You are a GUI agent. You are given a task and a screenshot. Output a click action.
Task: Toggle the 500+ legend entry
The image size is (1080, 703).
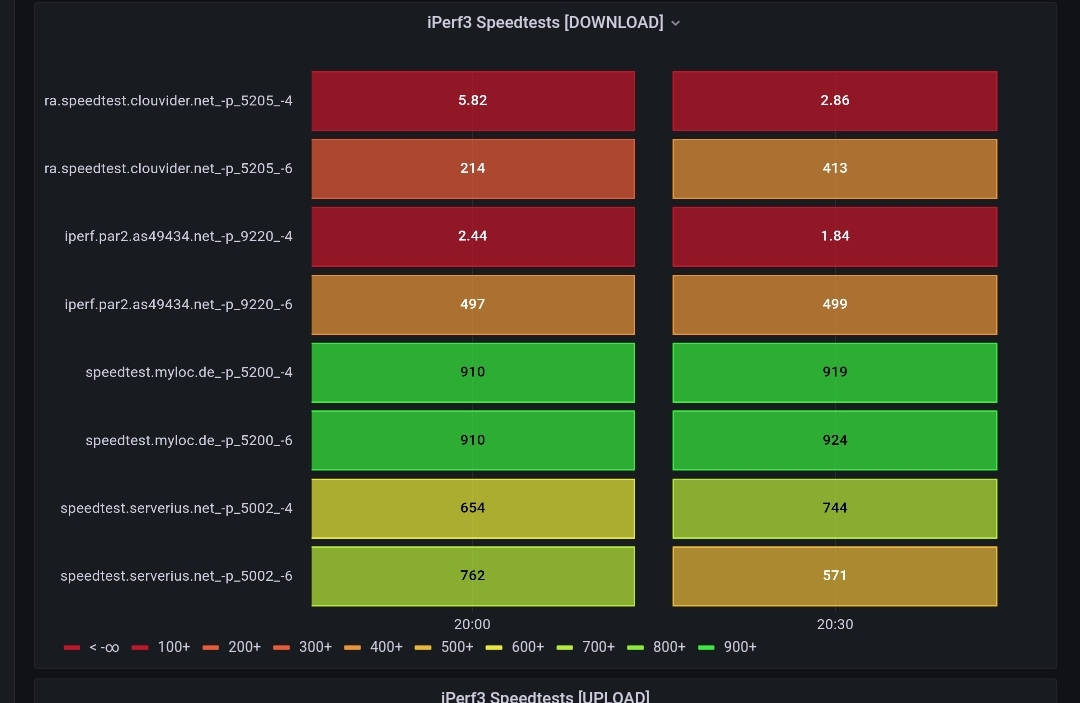tap(444, 647)
